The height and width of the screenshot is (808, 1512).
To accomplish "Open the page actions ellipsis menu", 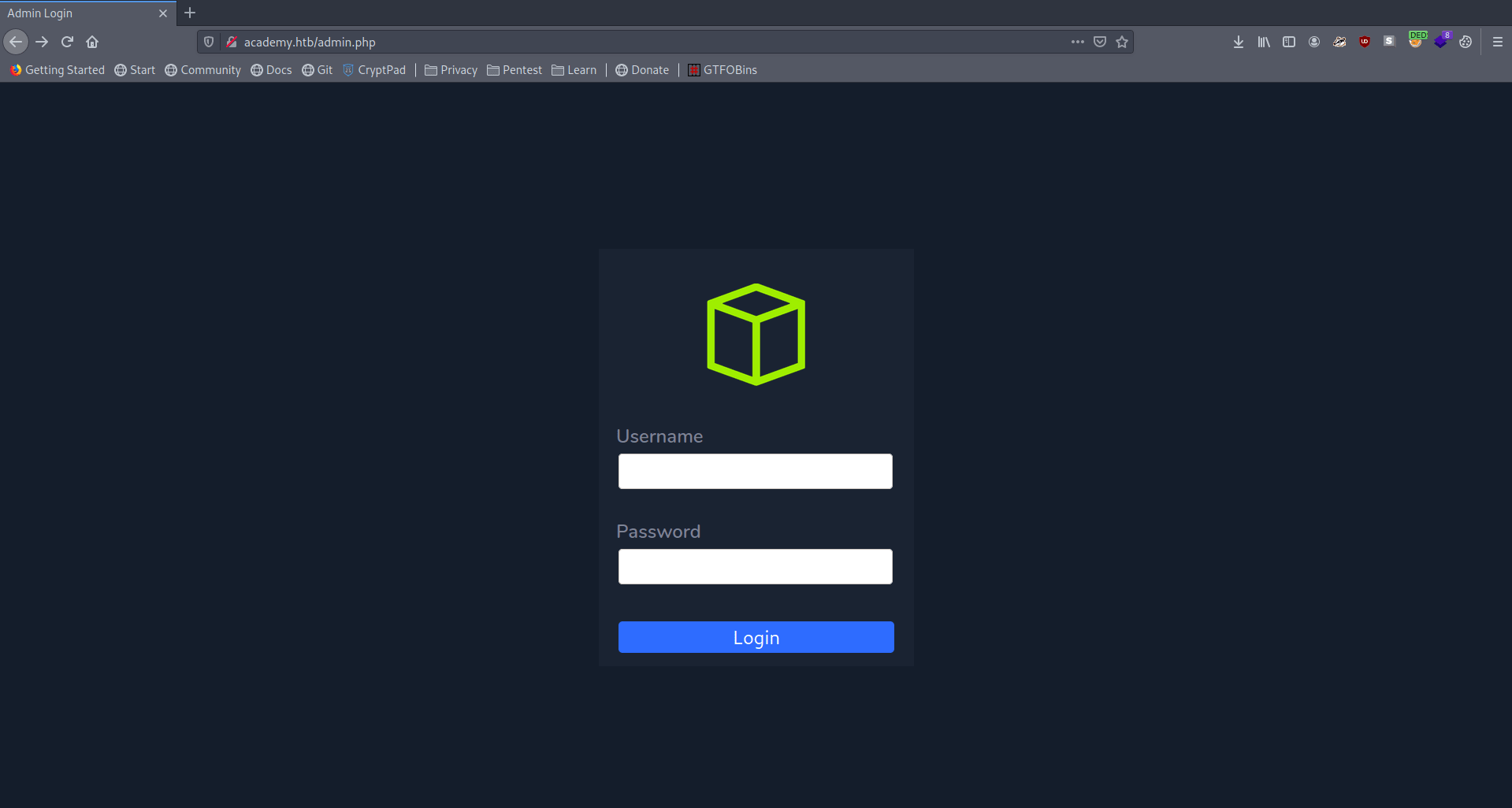I will (1077, 42).
